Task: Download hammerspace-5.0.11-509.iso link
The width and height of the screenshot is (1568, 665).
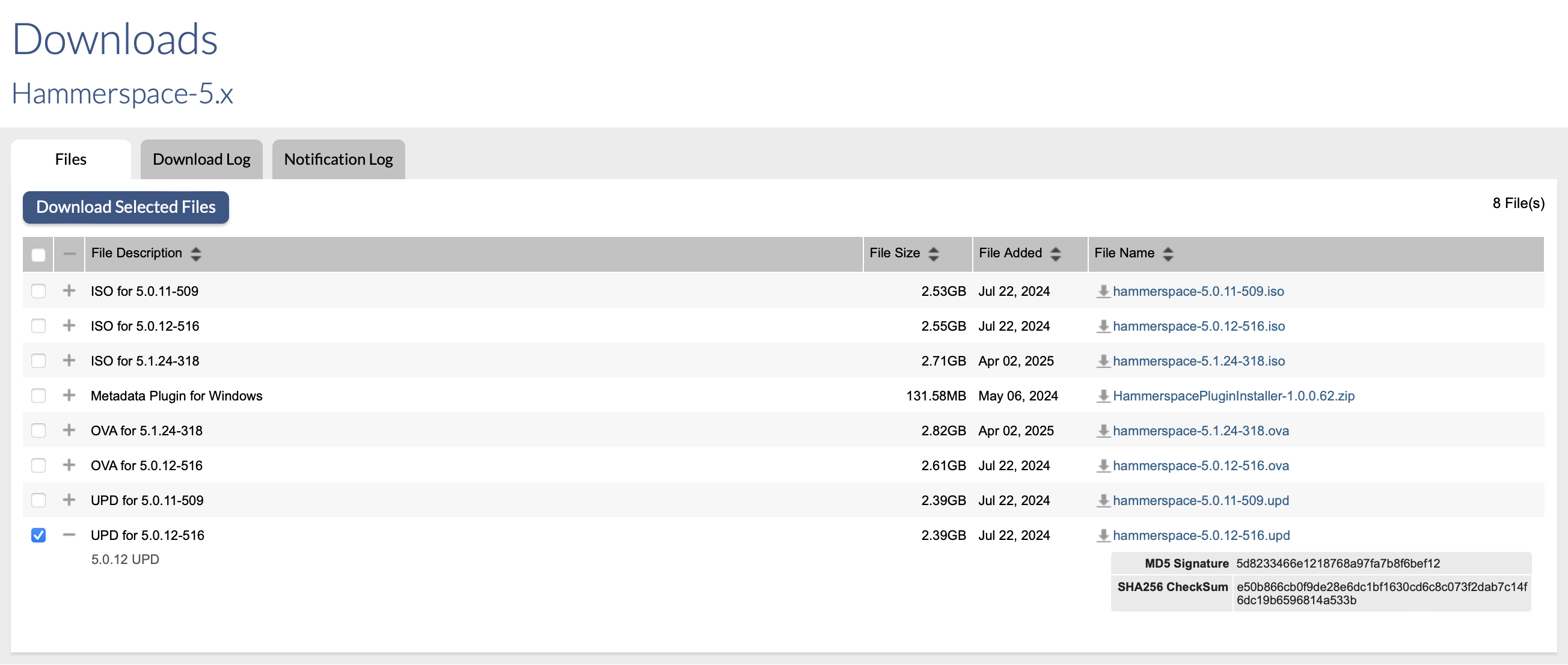Action: coord(1198,292)
